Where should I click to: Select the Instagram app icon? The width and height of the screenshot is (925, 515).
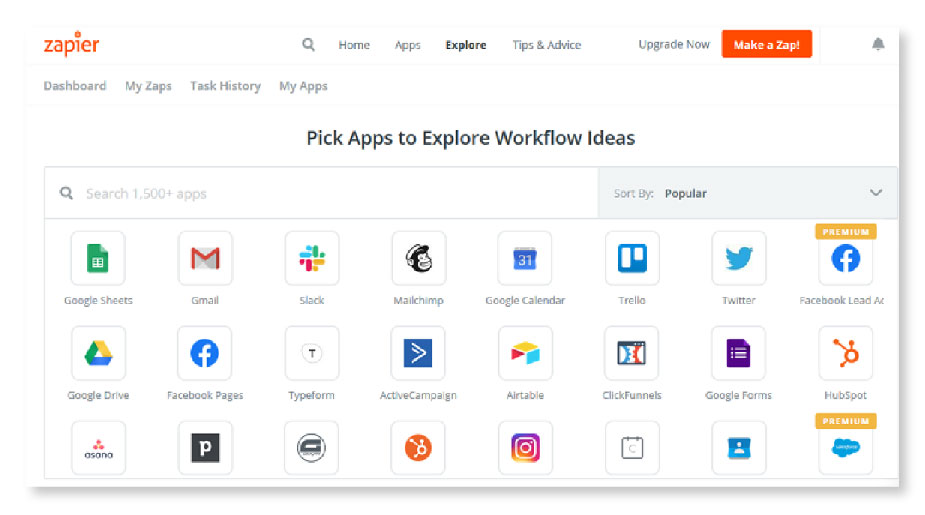click(525, 448)
